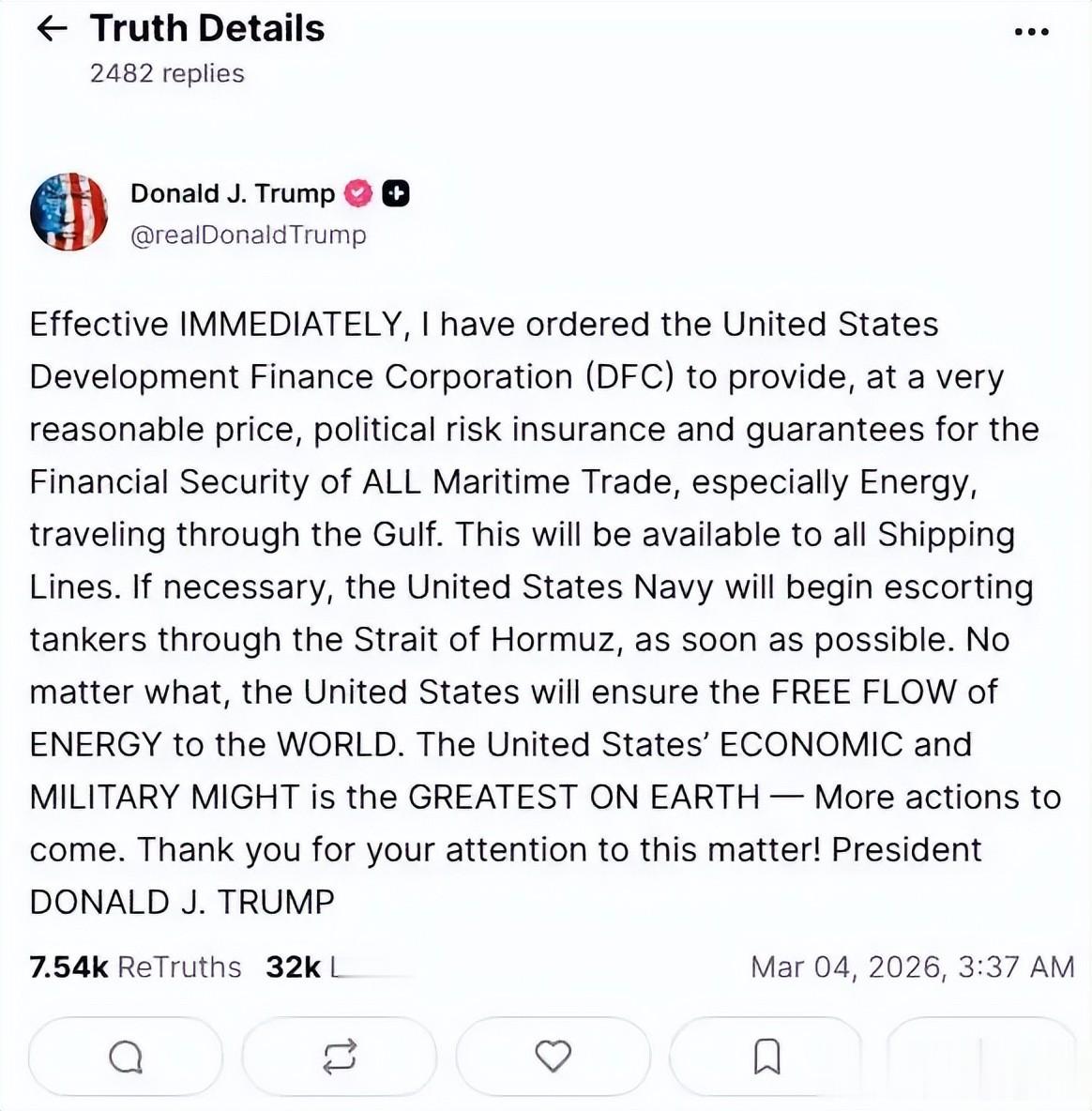Click the 'DONALD J. TRUMP' signature line
This screenshot has width=1092, height=1111.
tap(182, 902)
